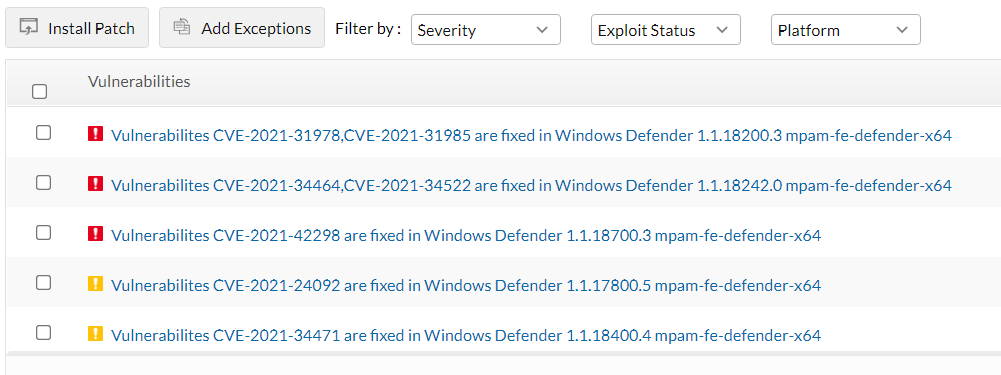The height and width of the screenshot is (375, 1001).
Task: Check the box for CVE-2021-42298 row
Action: tap(43, 233)
